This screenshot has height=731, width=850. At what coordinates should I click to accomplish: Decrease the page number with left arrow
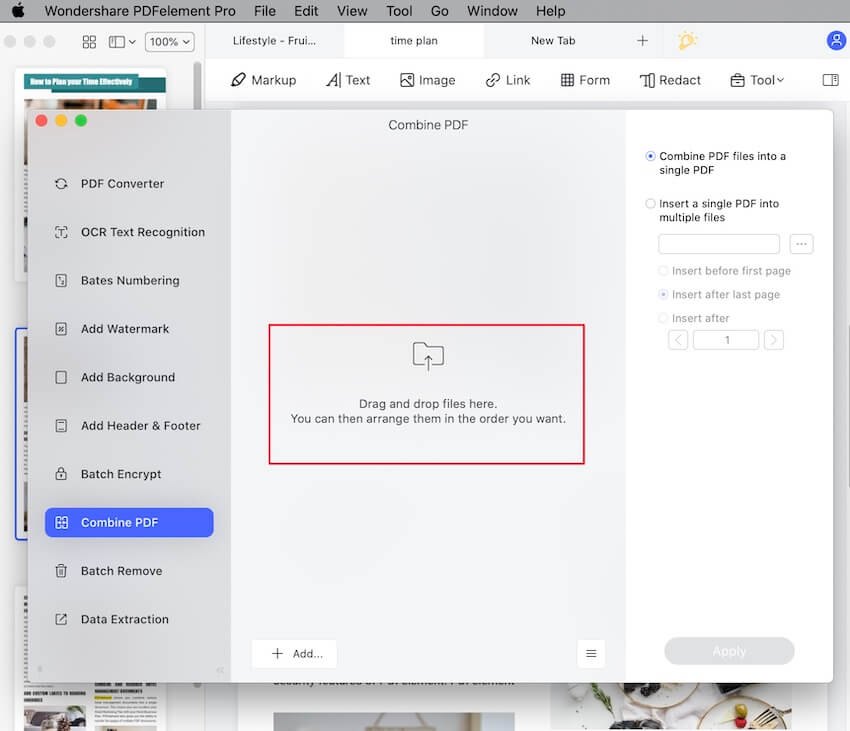click(x=678, y=340)
